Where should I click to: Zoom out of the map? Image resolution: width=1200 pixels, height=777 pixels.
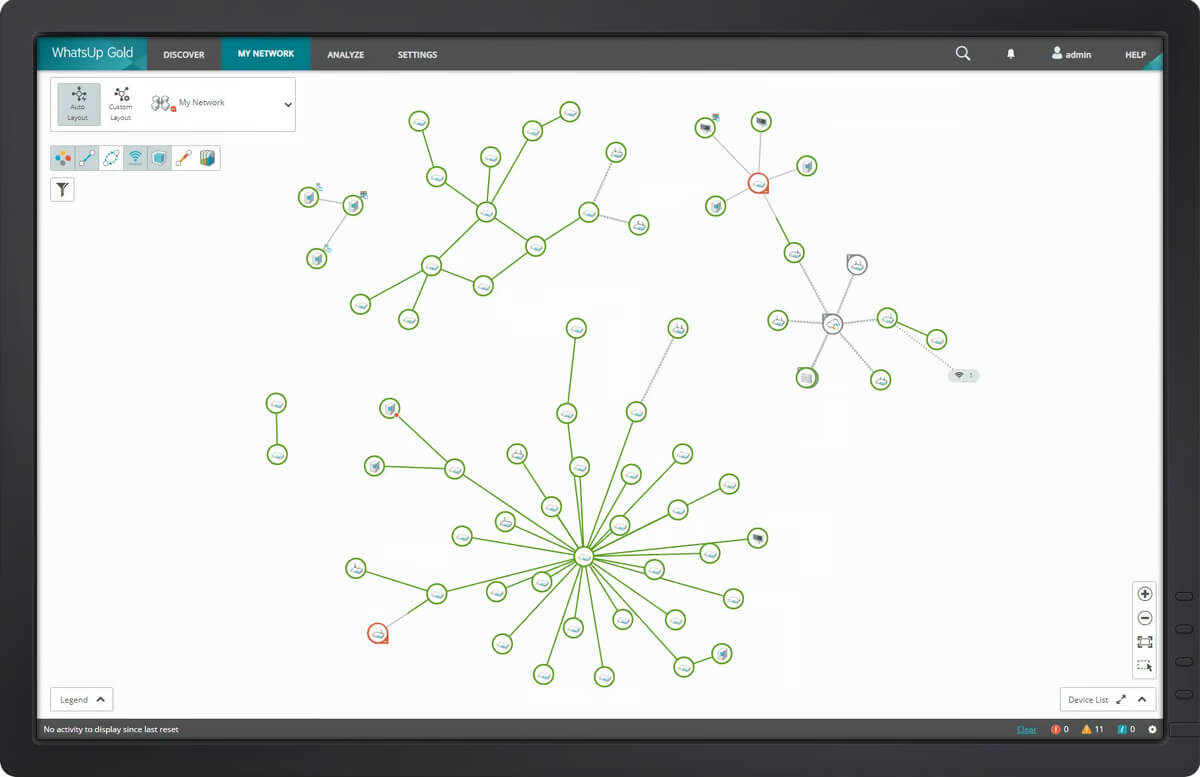[1145, 618]
